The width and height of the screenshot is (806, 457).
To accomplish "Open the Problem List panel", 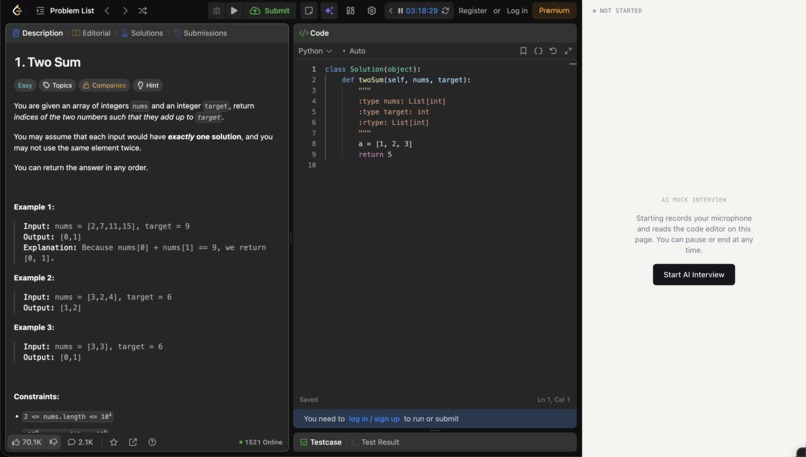I will click(x=65, y=10).
